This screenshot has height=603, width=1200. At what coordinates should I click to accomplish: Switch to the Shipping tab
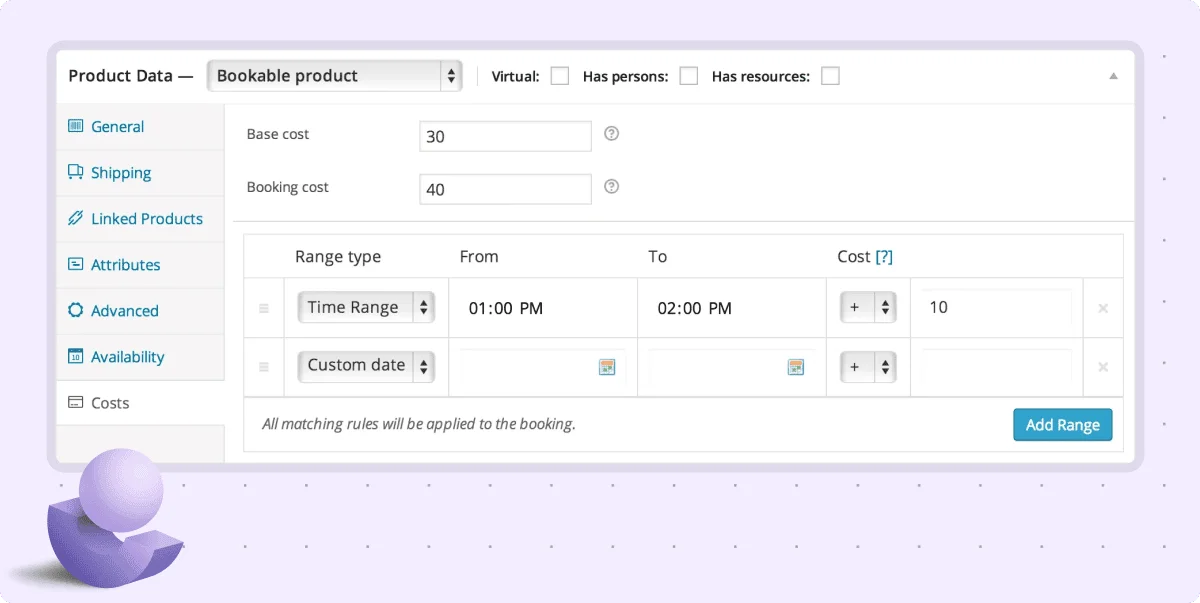[x=140, y=173]
